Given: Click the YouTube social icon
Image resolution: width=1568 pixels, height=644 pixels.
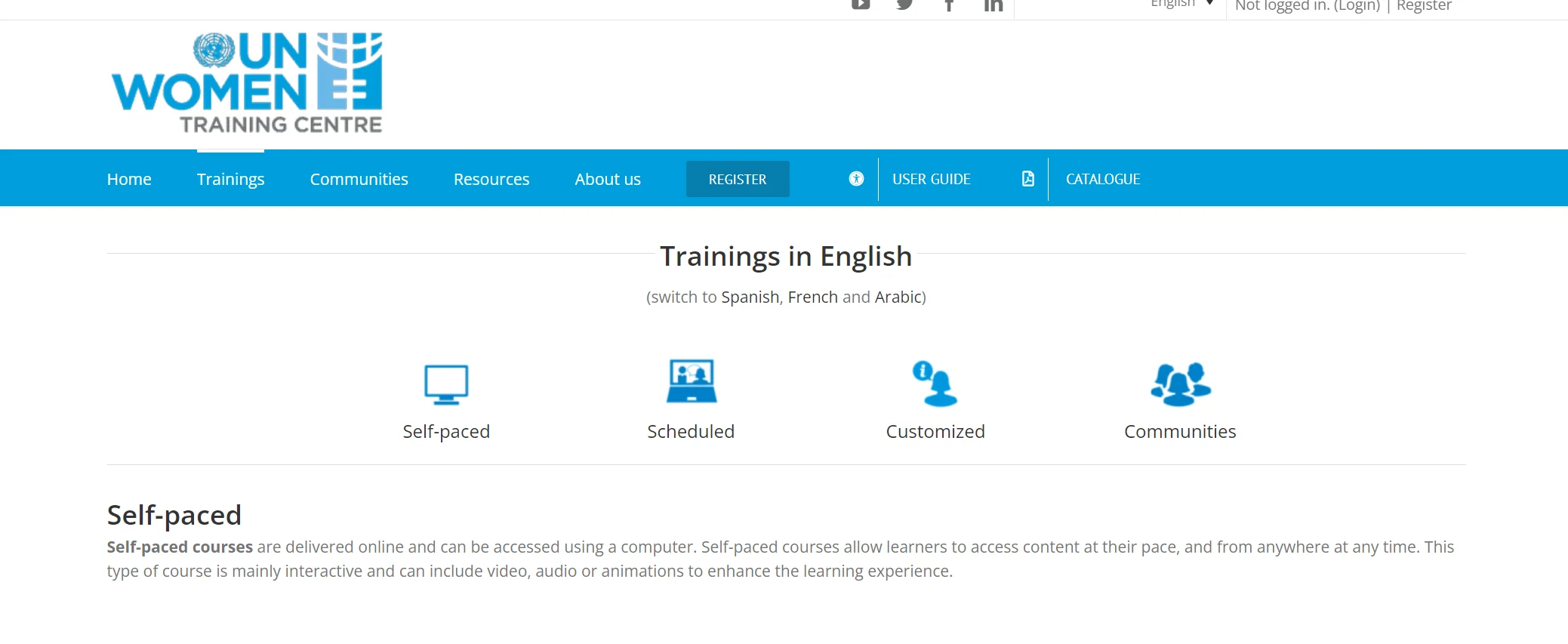Looking at the screenshot, I should pos(861,5).
